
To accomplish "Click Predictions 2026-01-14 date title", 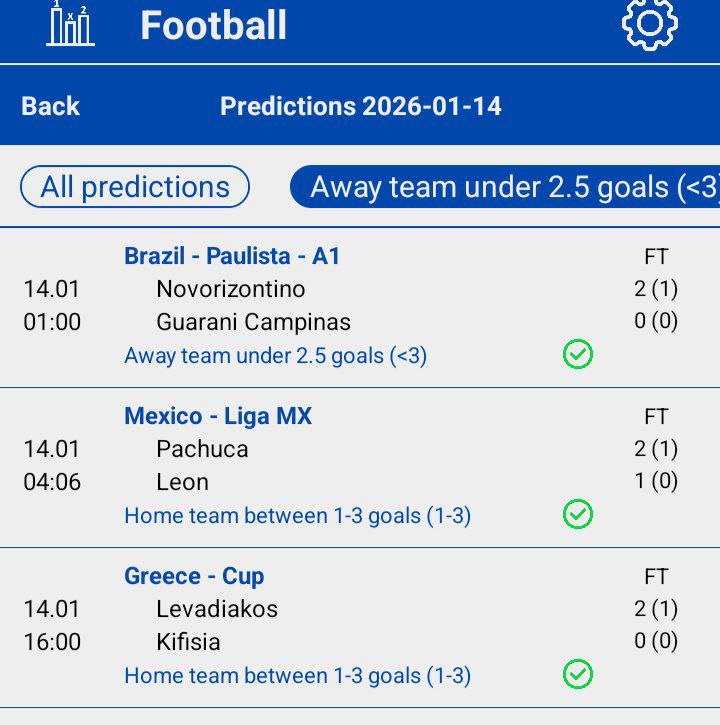I will coord(361,106).
